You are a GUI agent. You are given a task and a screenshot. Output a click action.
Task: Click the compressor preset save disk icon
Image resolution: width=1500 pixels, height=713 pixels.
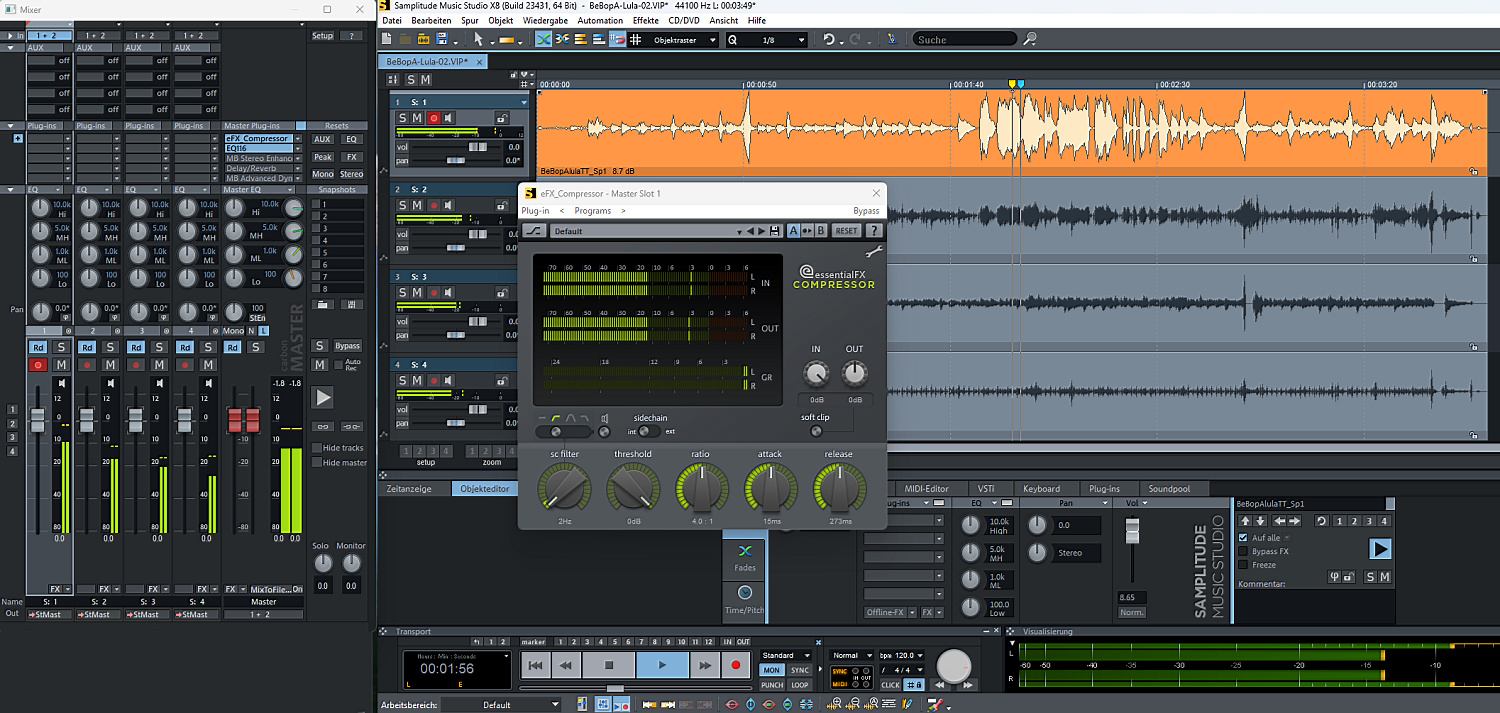(775, 231)
